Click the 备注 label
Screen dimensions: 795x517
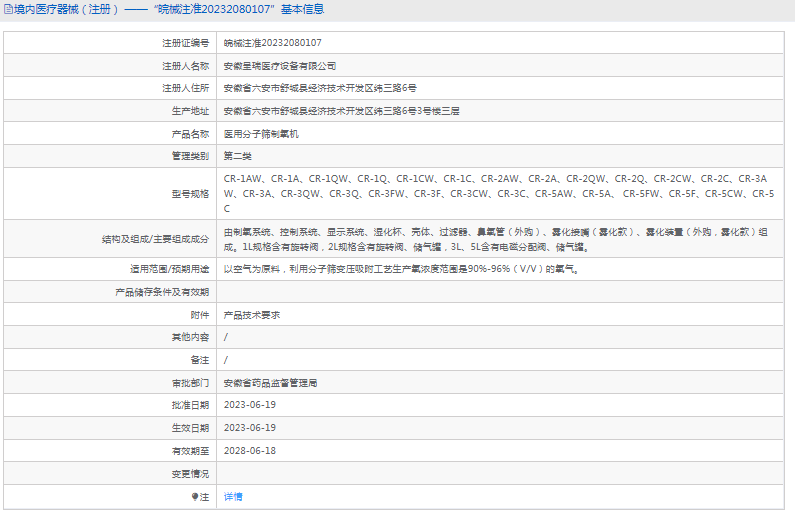click(x=200, y=360)
